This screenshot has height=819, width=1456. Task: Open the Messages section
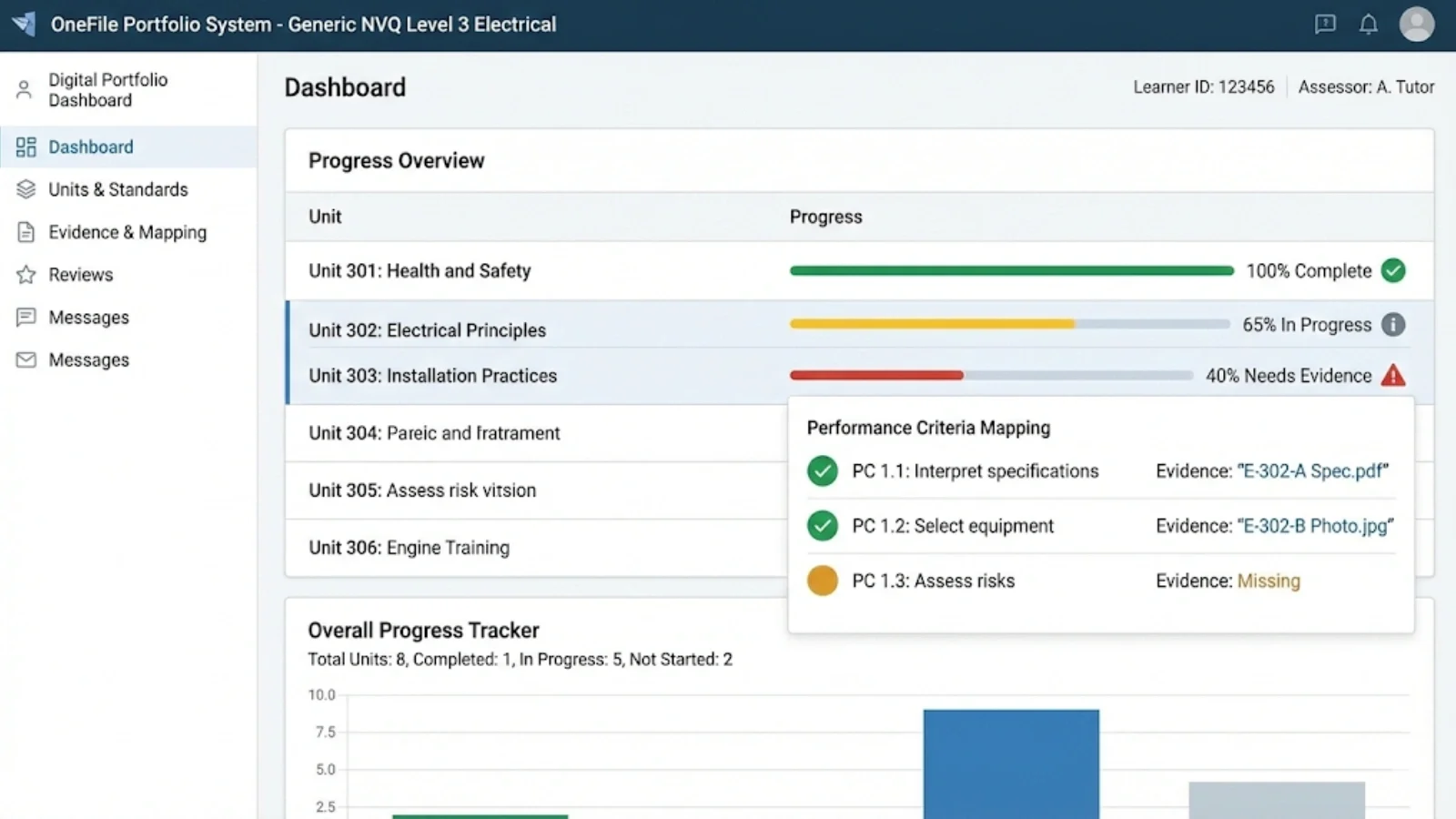[x=87, y=317]
